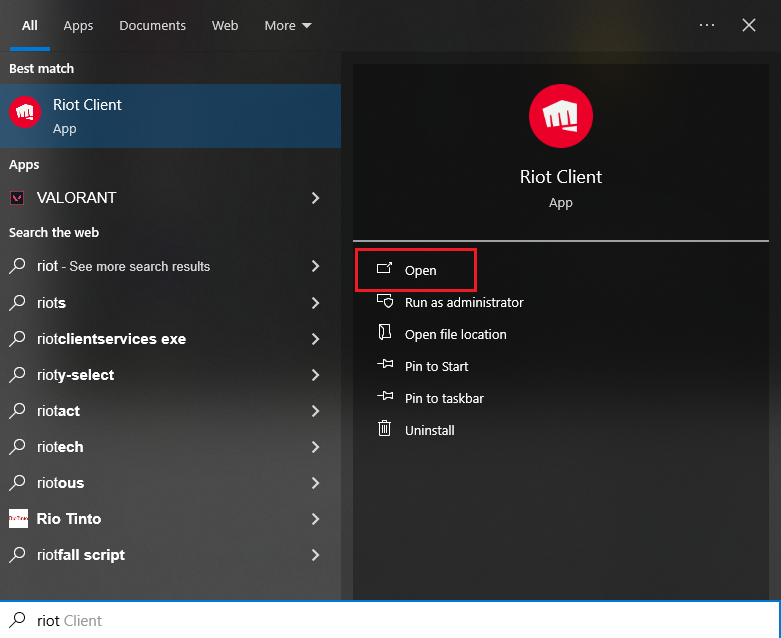Screen dimensions: 781x638
Task: Click in the 'riot Client' search input field
Action: (390, 620)
